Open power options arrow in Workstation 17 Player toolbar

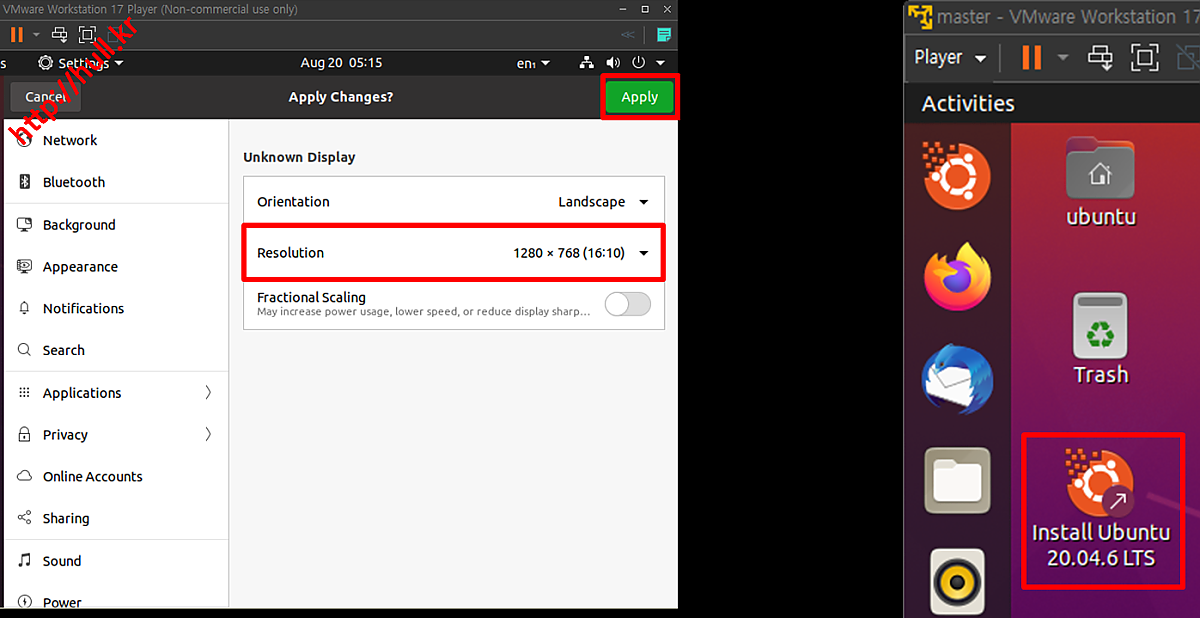(36, 34)
